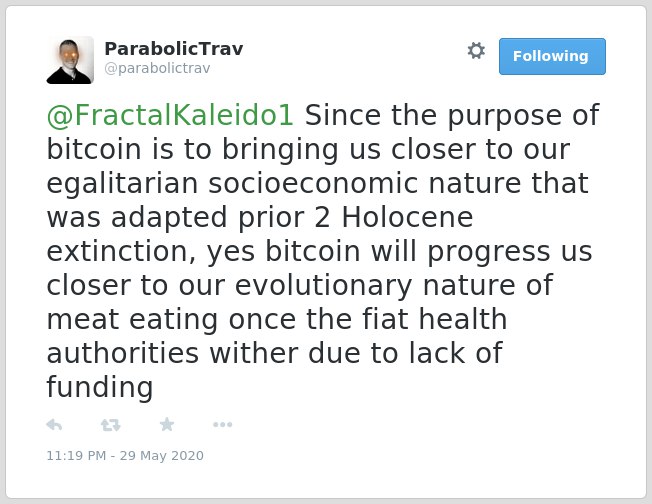Open the 11:19 PM timestamp permalink
Screen dimensions: 652x504
tap(125, 455)
